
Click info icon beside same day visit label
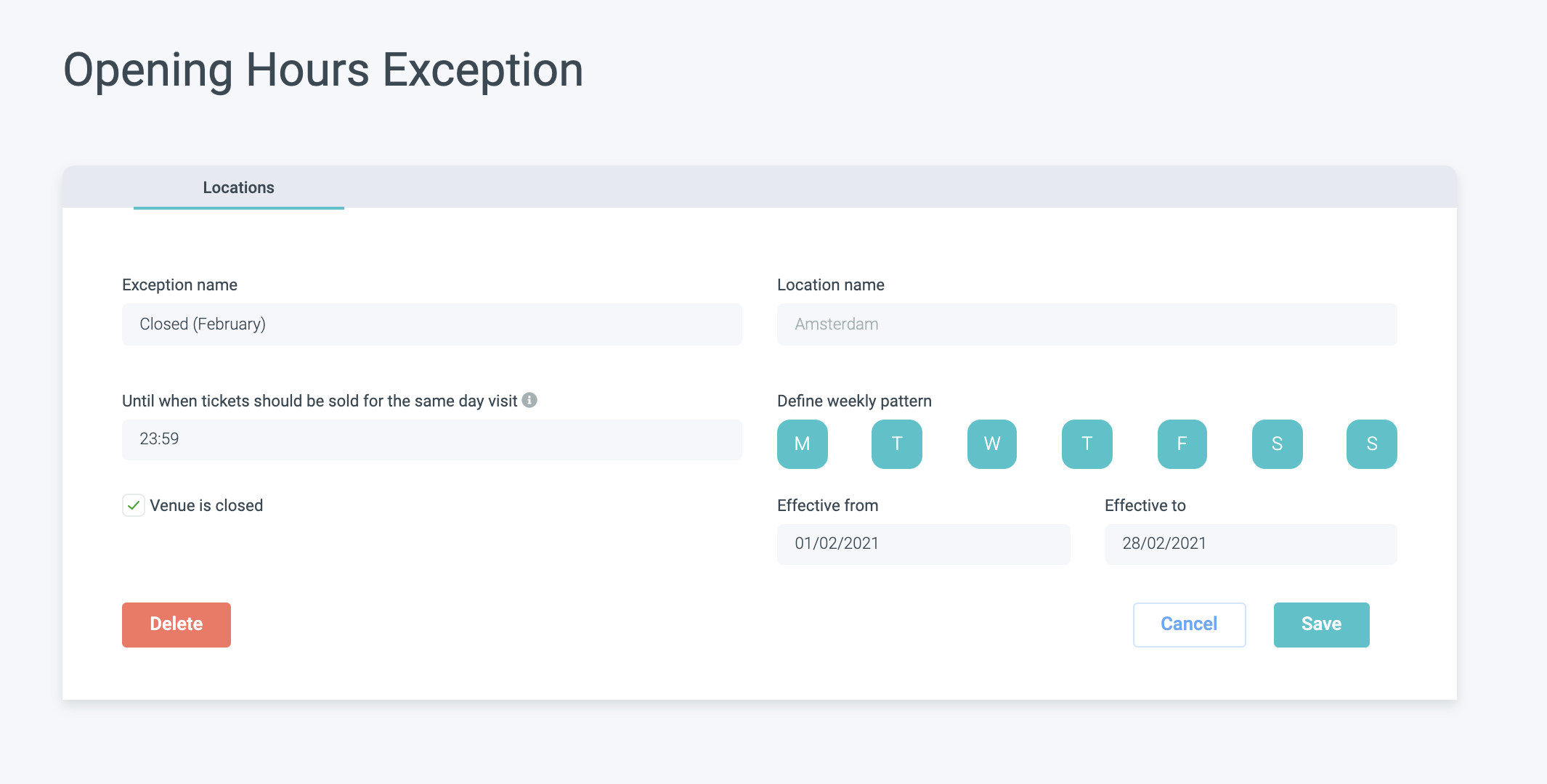529,400
